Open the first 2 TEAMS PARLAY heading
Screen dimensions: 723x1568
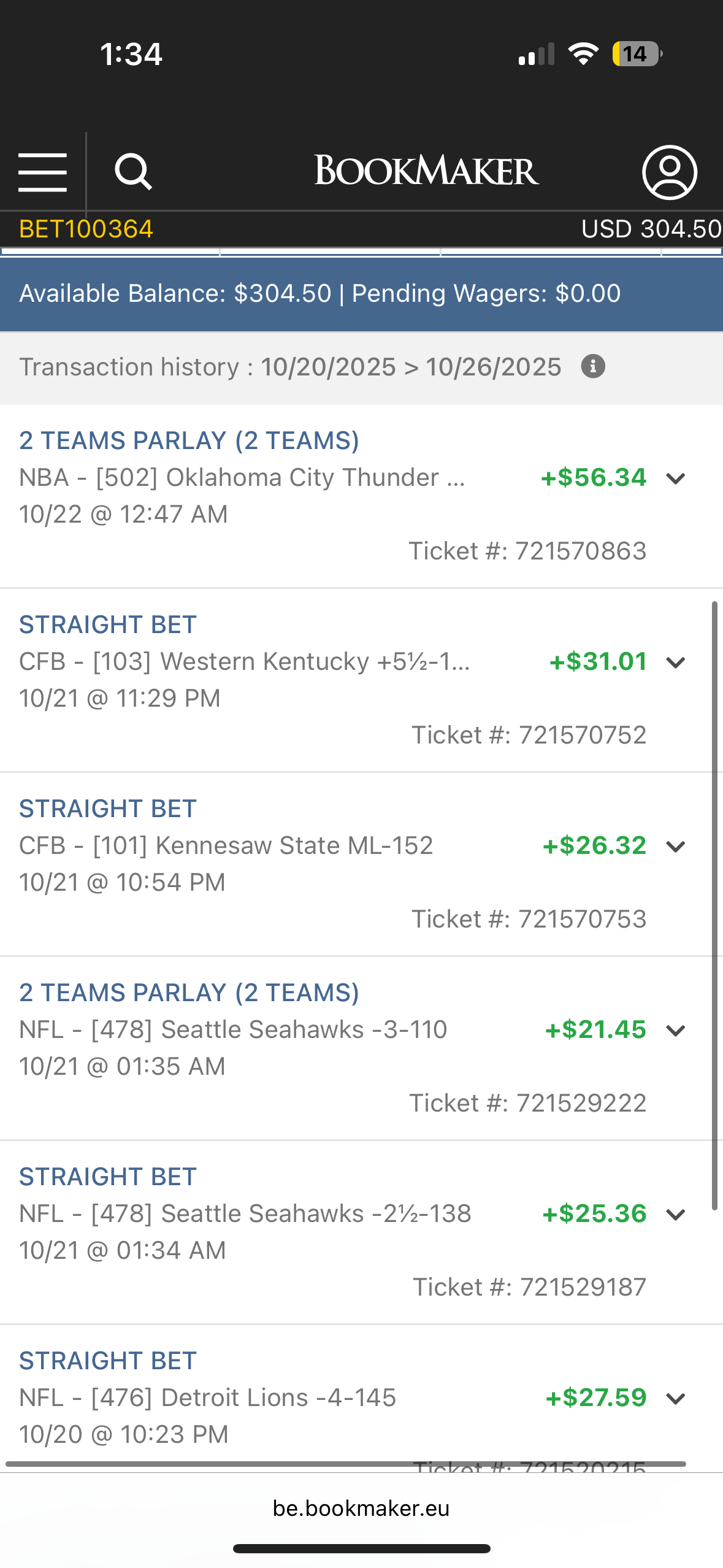pyautogui.click(x=189, y=440)
